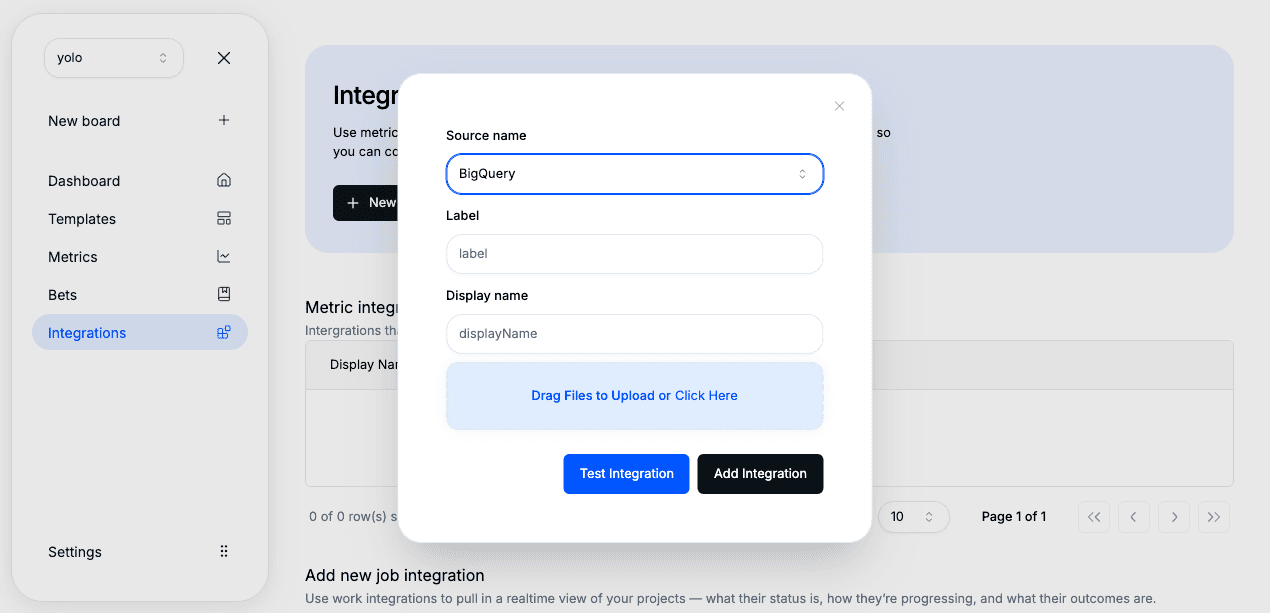The image size is (1270, 613).
Task: Click the plus icon beside New board
Action: pyautogui.click(x=224, y=121)
